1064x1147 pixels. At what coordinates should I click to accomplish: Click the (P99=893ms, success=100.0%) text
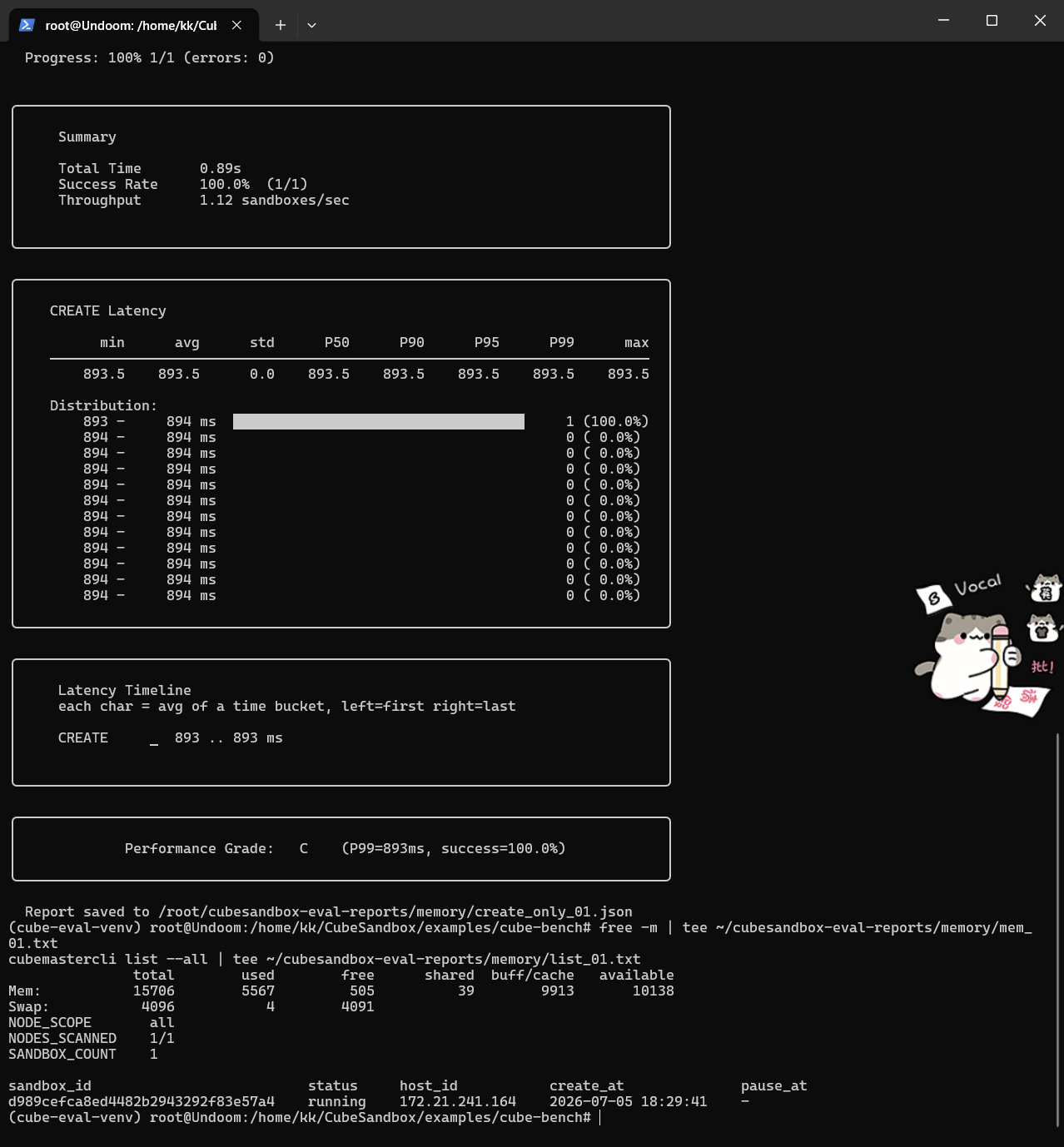(x=454, y=848)
